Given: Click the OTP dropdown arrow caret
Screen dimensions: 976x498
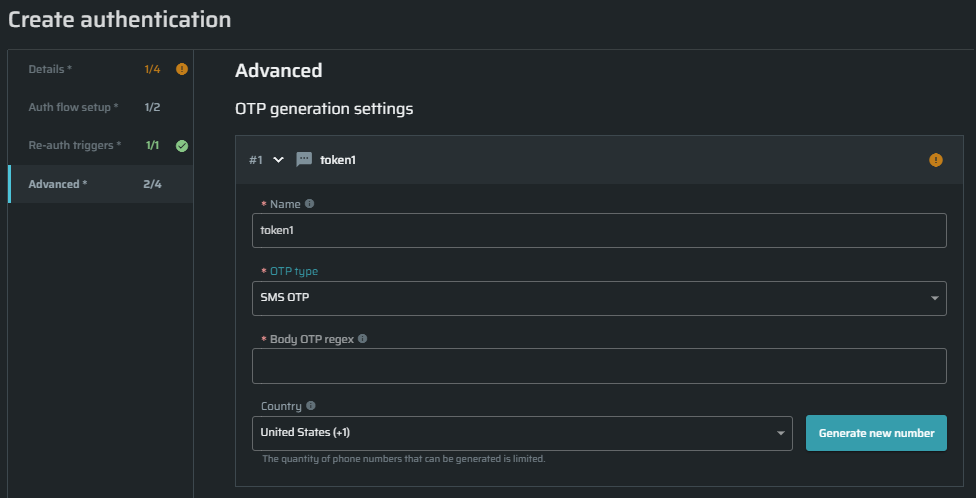Looking at the screenshot, I should coord(934,298).
